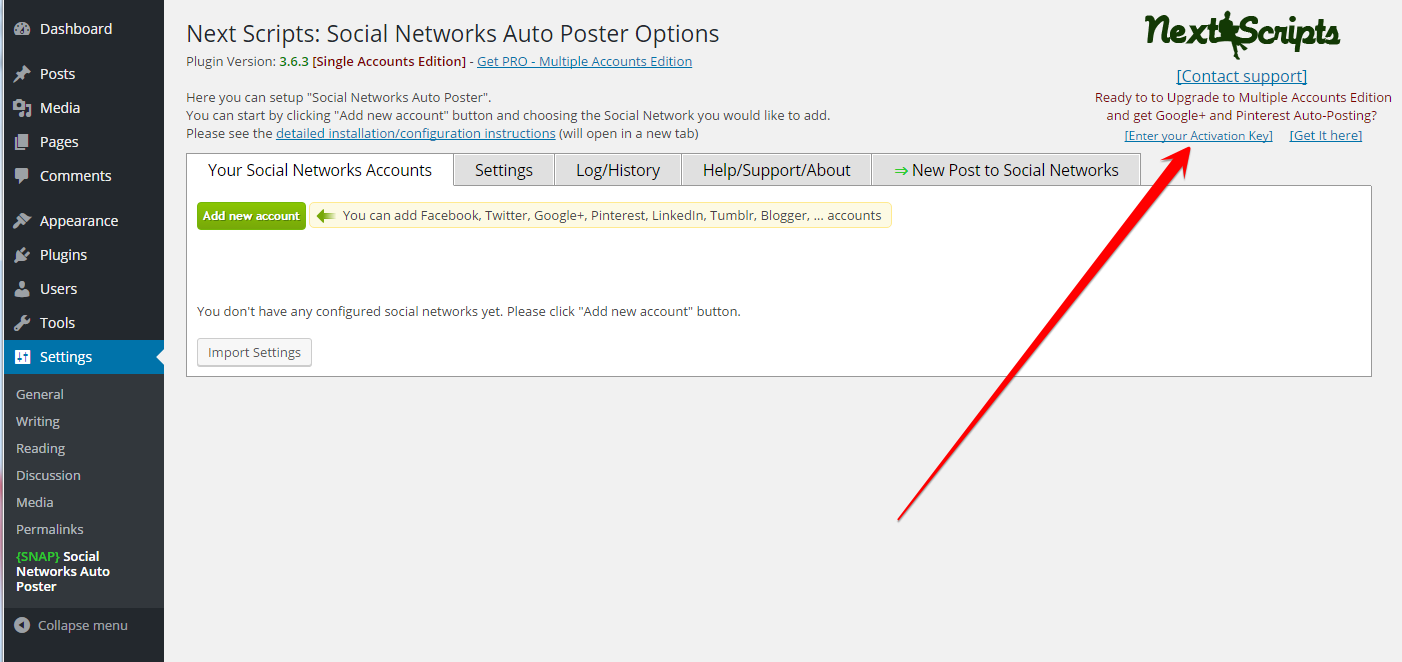Open the Comments menu
The width and height of the screenshot is (1402, 662).
pos(75,176)
